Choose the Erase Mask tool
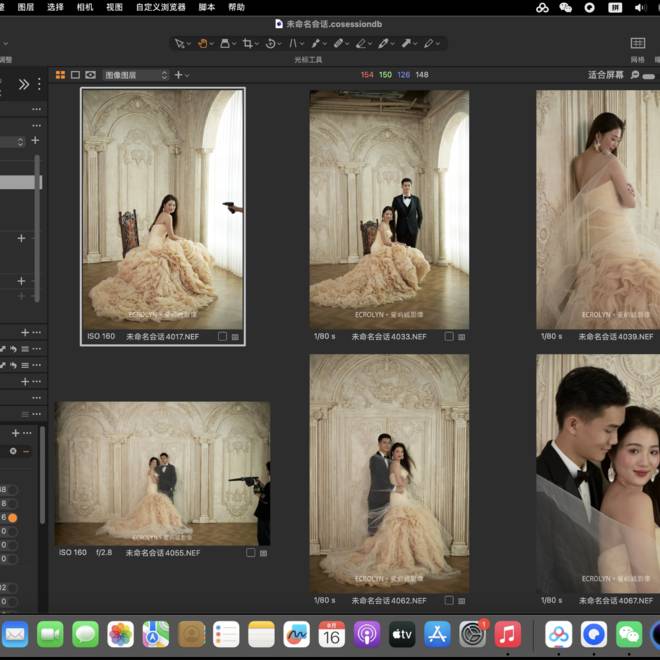 coord(361,43)
